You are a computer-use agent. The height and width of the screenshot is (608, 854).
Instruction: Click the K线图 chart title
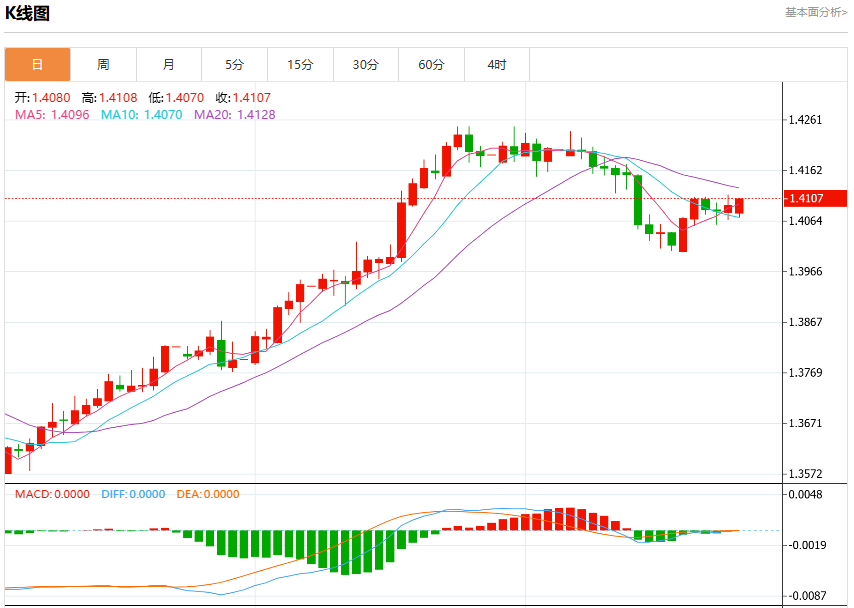tap(27, 13)
